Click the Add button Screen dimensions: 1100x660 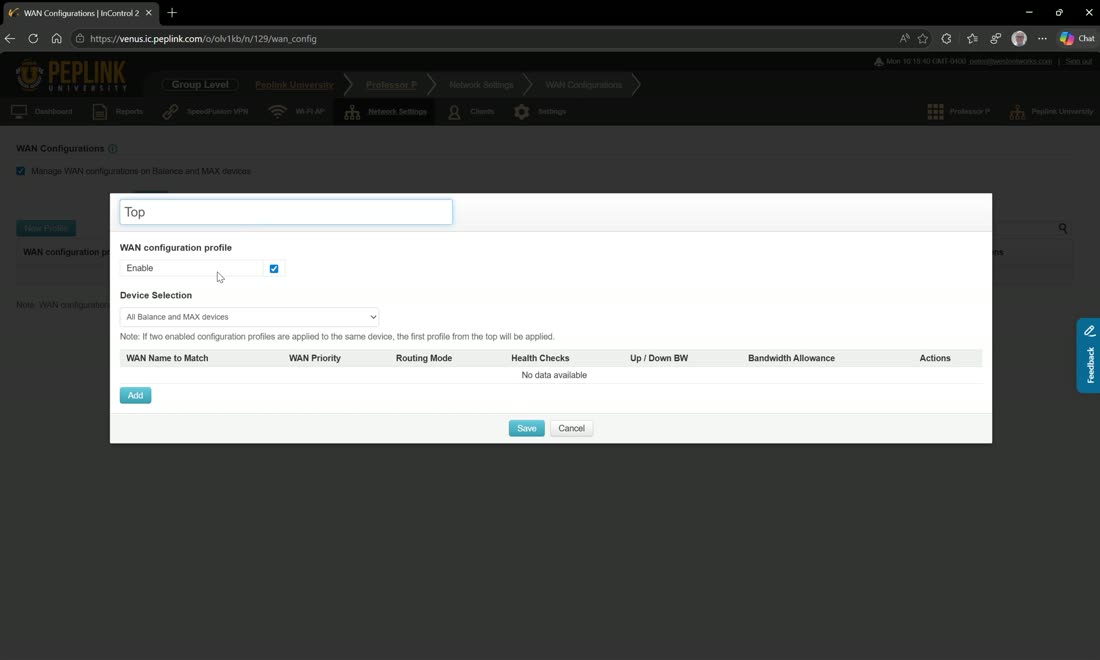135,396
